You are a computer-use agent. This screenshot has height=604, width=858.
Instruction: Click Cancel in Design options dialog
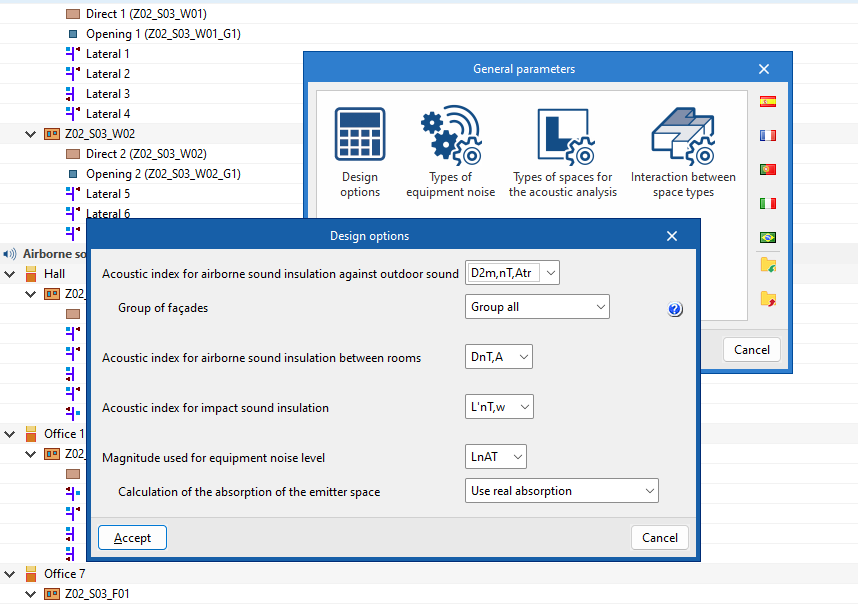(x=659, y=538)
